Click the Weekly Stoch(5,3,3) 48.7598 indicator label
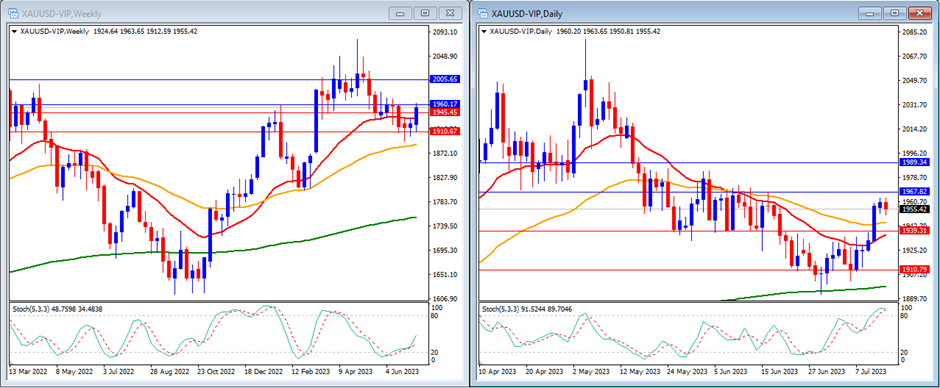 coord(59,309)
